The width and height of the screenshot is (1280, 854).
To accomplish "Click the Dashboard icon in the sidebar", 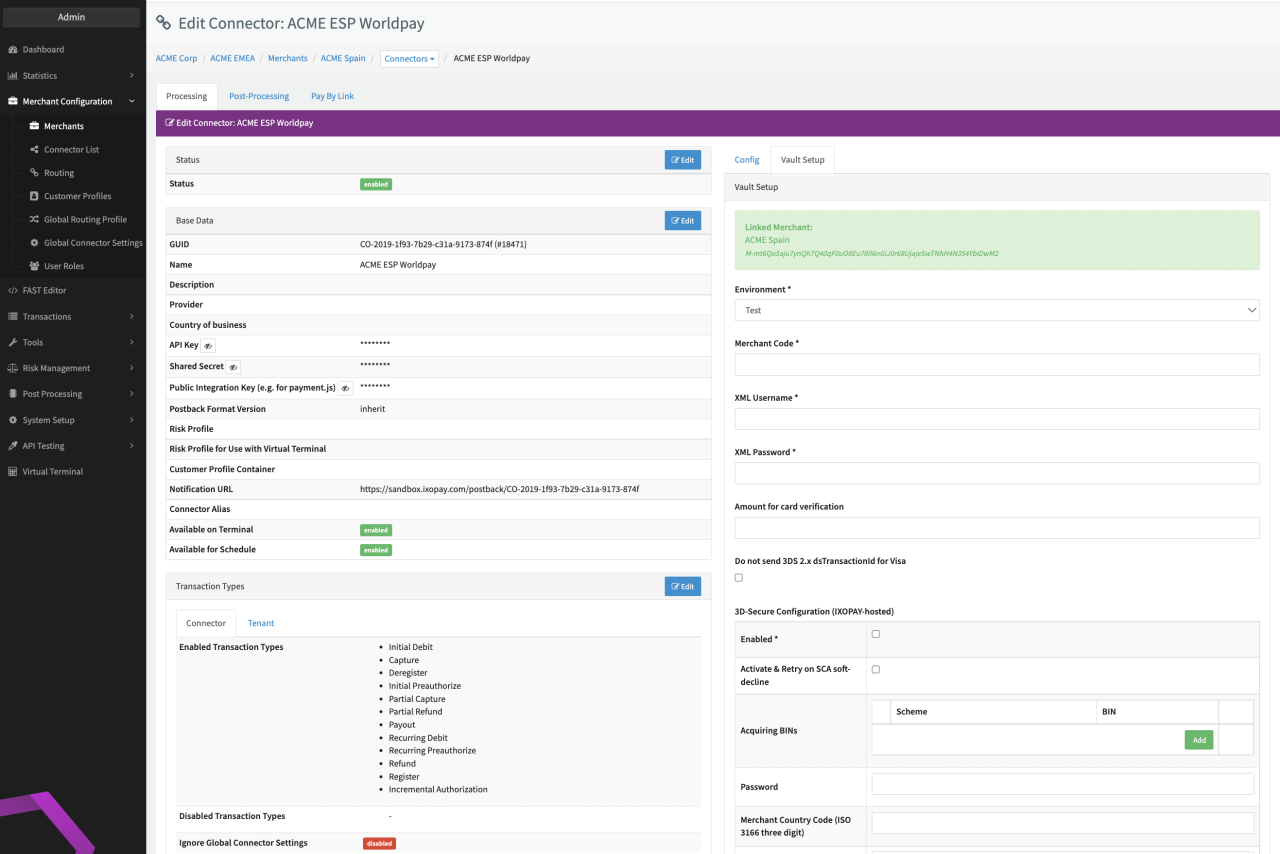I will tap(12, 50).
